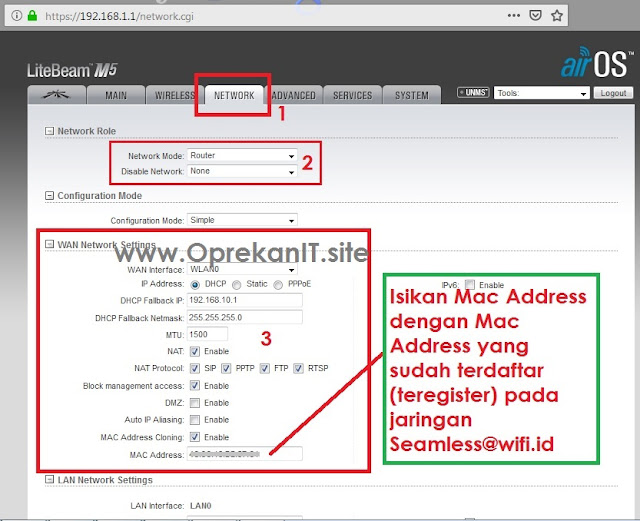Click the green padlock security icon

point(32,16)
